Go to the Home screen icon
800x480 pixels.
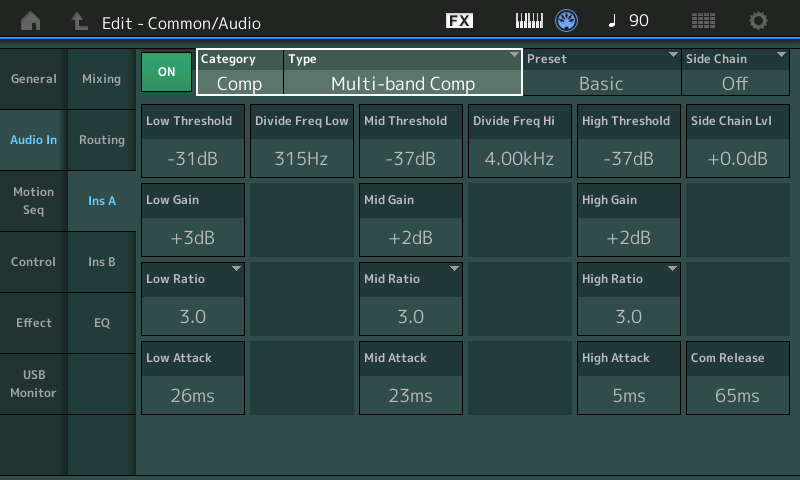point(32,21)
